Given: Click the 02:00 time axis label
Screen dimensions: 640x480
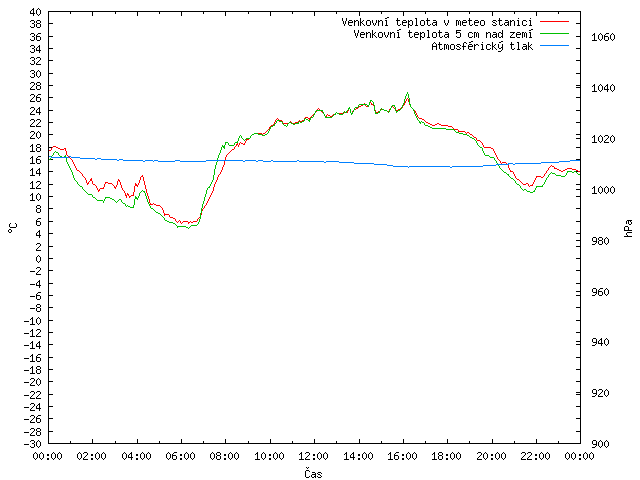Looking at the screenshot, I should [x=92, y=456].
